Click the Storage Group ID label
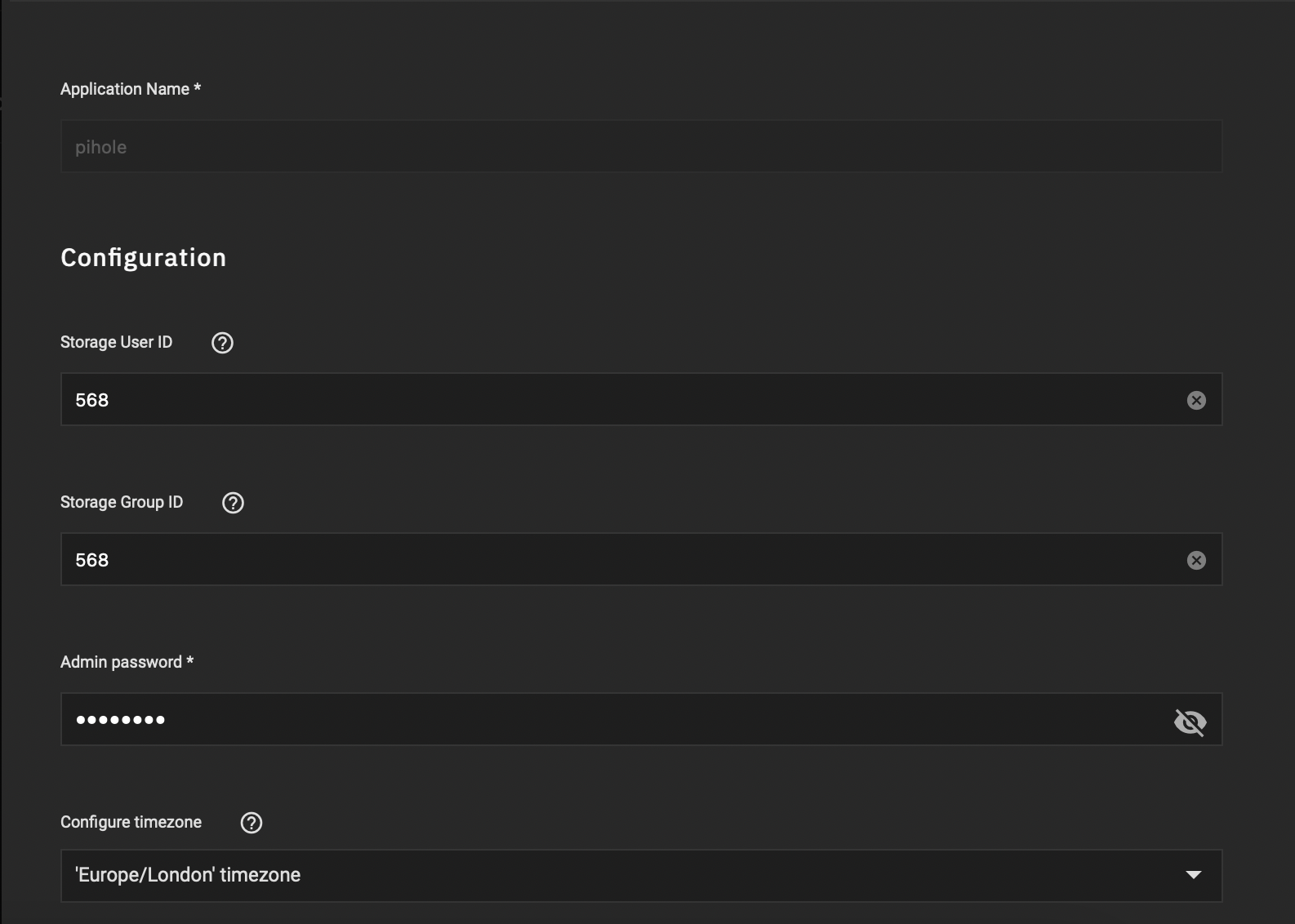Viewport: 1295px width, 924px height. tap(122, 502)
